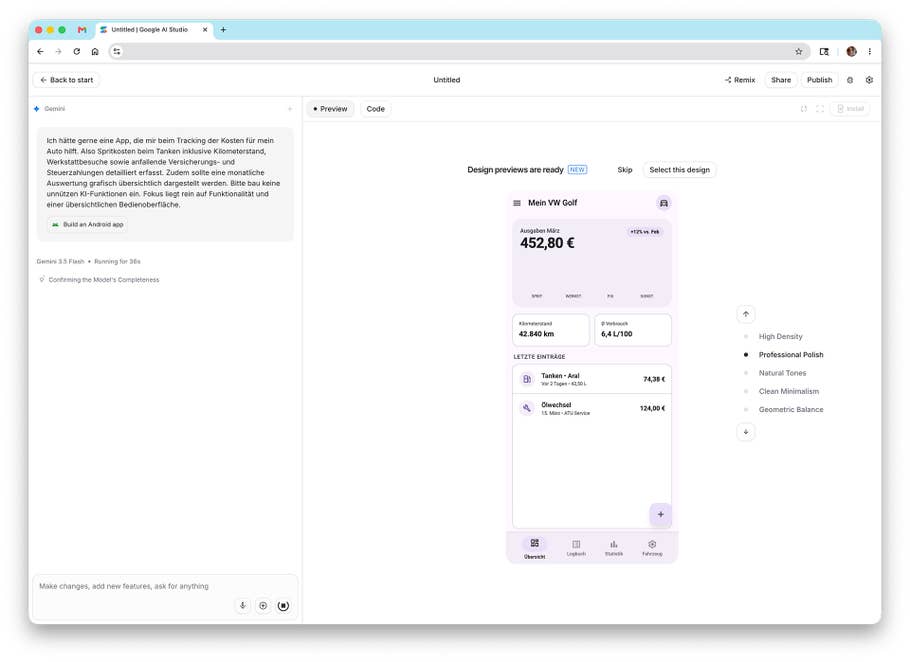Enter fullscreen preview mode
910x662 pixels.
point(820,109)
